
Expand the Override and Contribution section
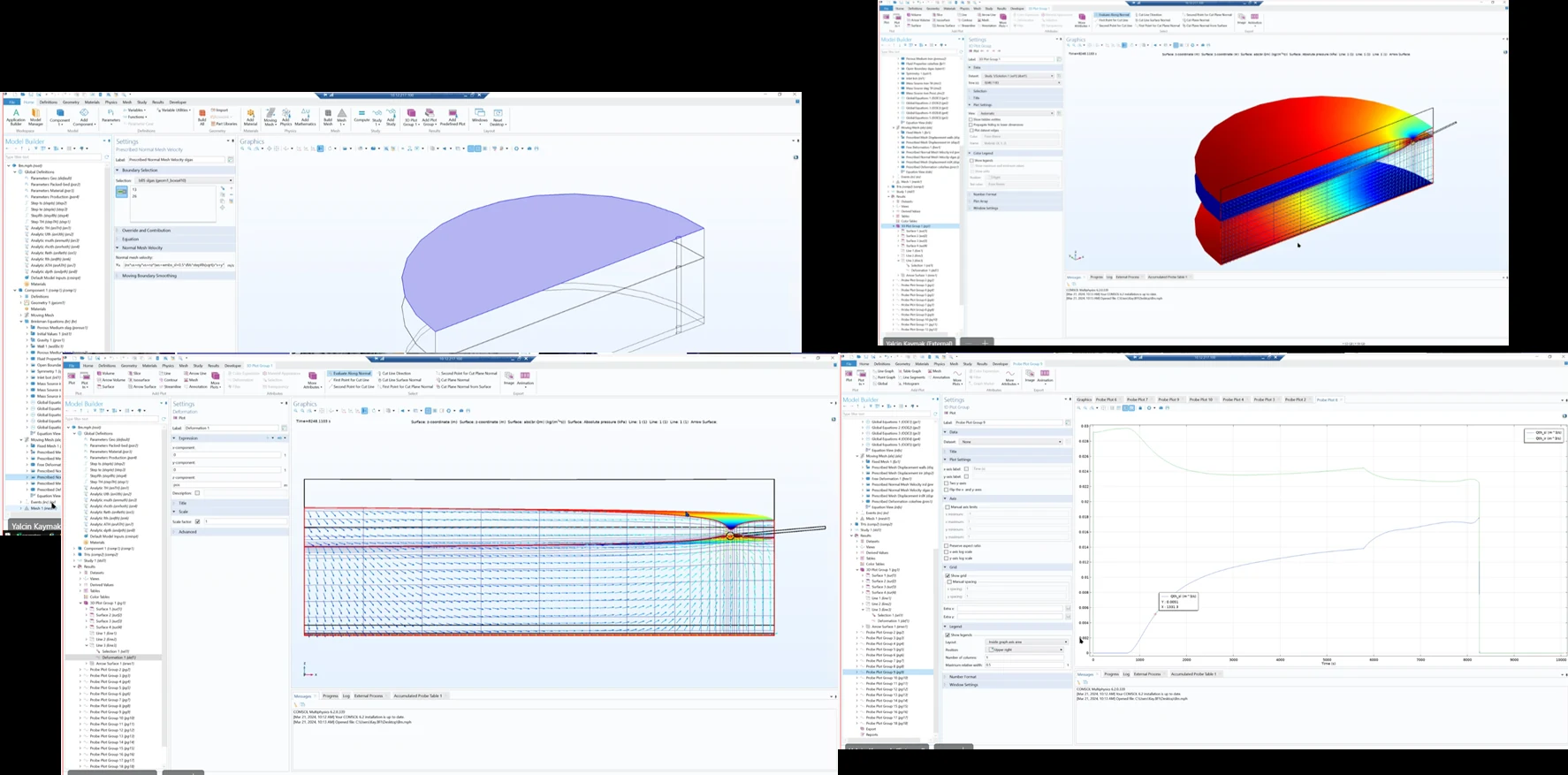[175, 230]
